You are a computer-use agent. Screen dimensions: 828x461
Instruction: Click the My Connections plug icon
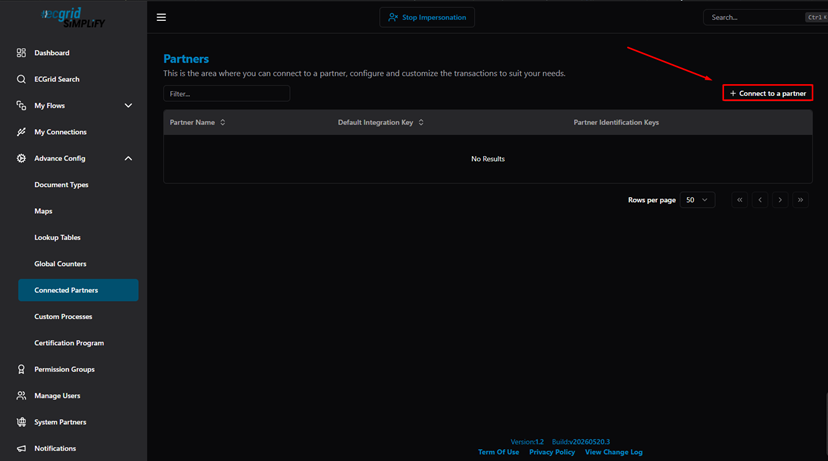(x=21, y=132)
